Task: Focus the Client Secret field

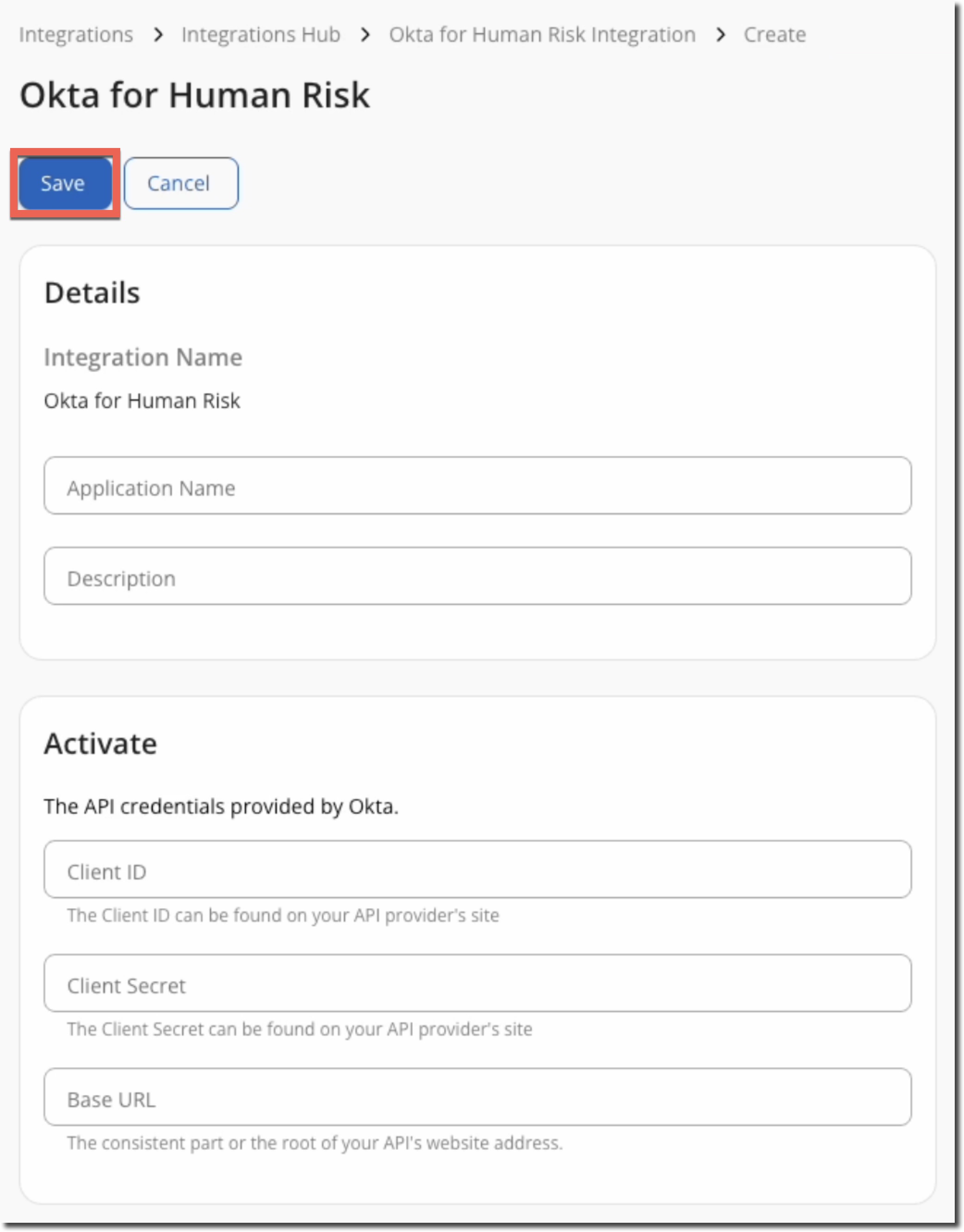Action: coord(477,984)
